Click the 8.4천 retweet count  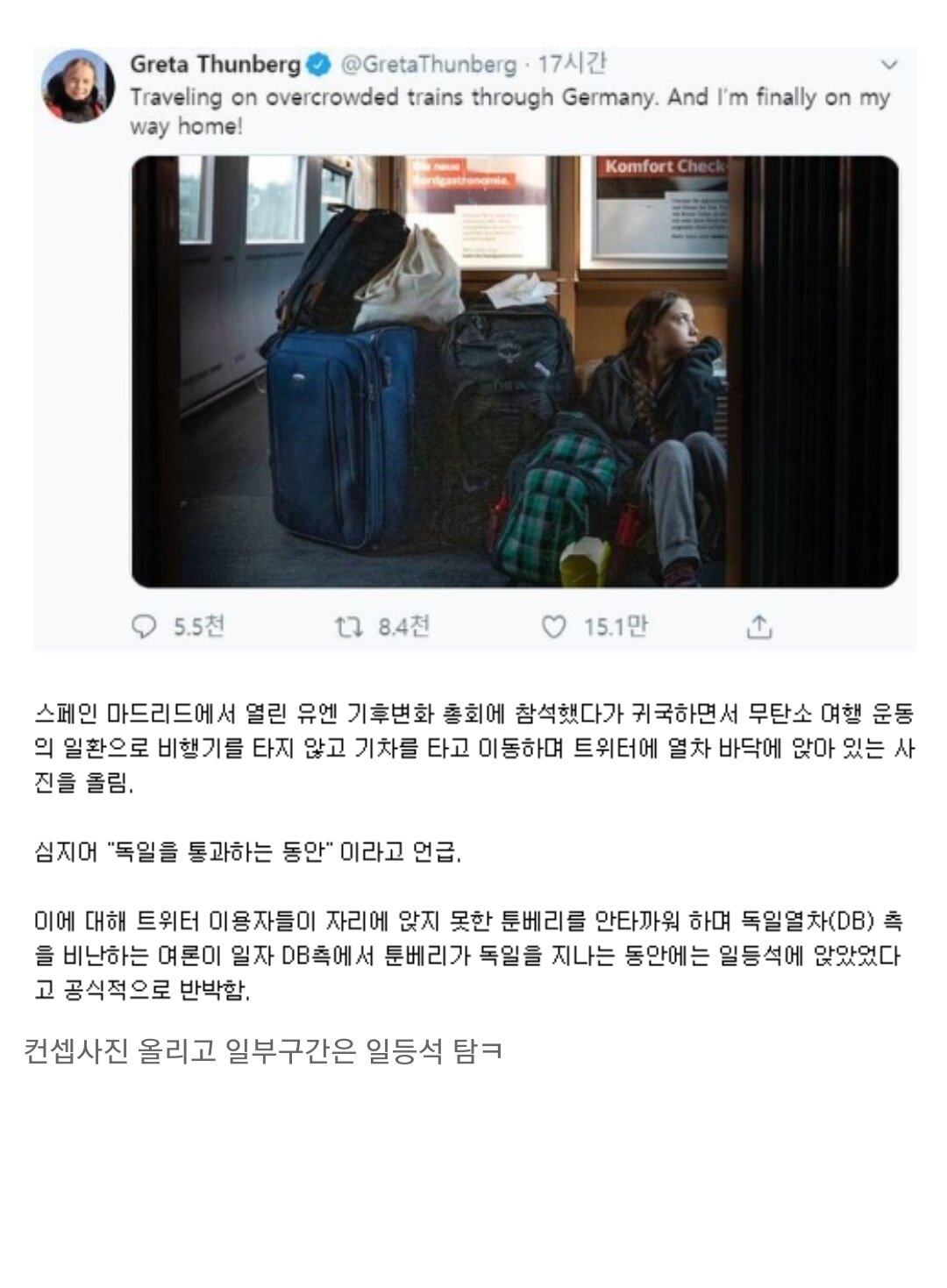click(404, 627)
